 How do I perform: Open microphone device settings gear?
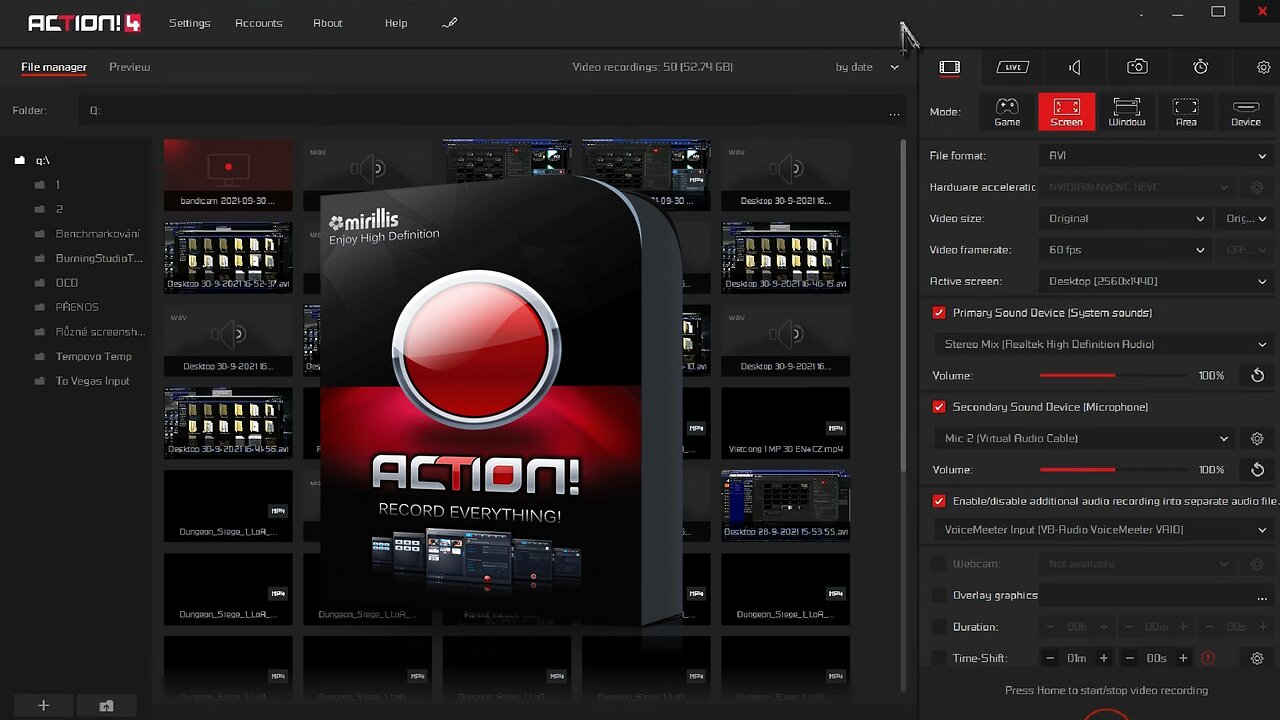(x=1257, y=438)
